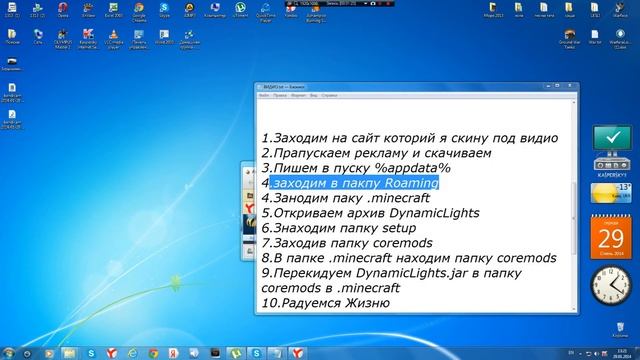Click the red Я Yandex icon in the taskbar
This screenshot has height=360, width=640.
[x=173, y=353]
